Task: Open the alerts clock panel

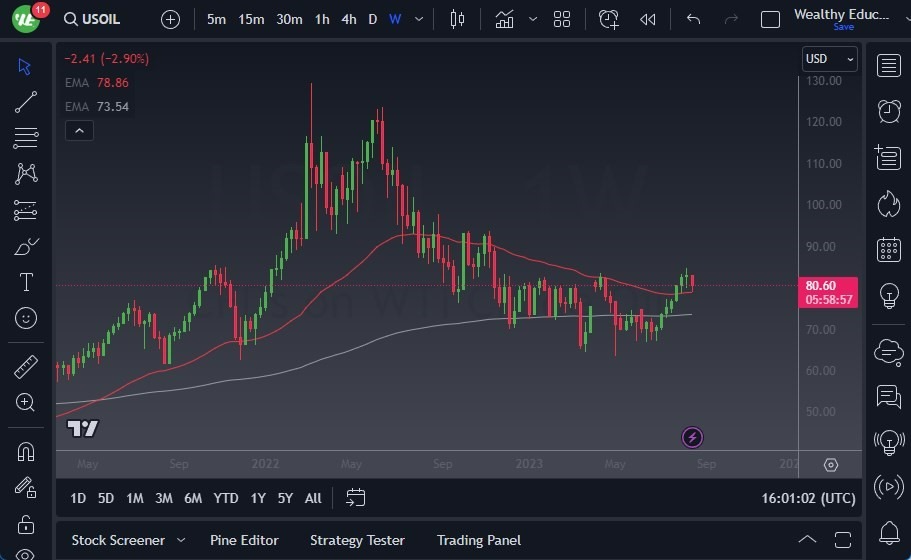Action: click(889, 112)
